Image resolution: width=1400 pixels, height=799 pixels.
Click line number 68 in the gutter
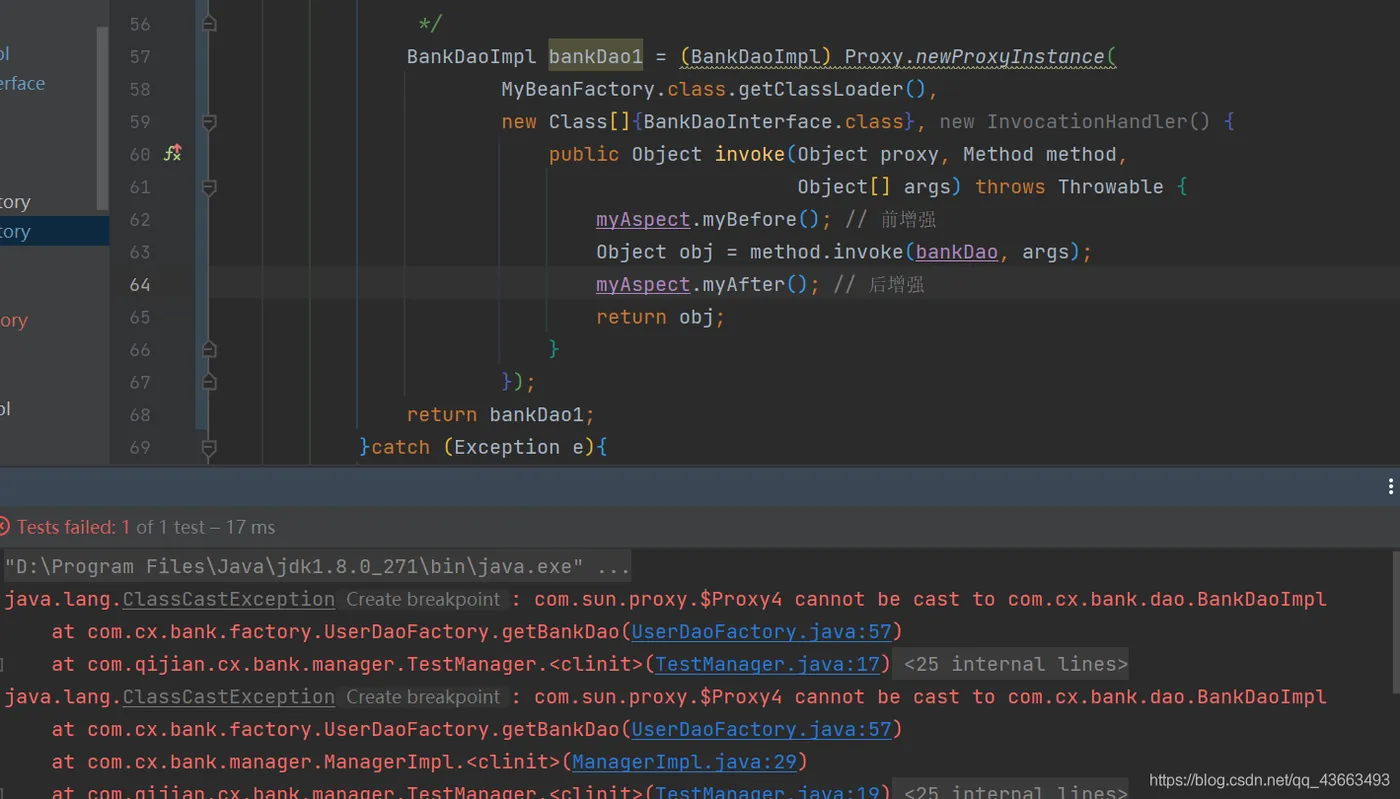(140, 415)
